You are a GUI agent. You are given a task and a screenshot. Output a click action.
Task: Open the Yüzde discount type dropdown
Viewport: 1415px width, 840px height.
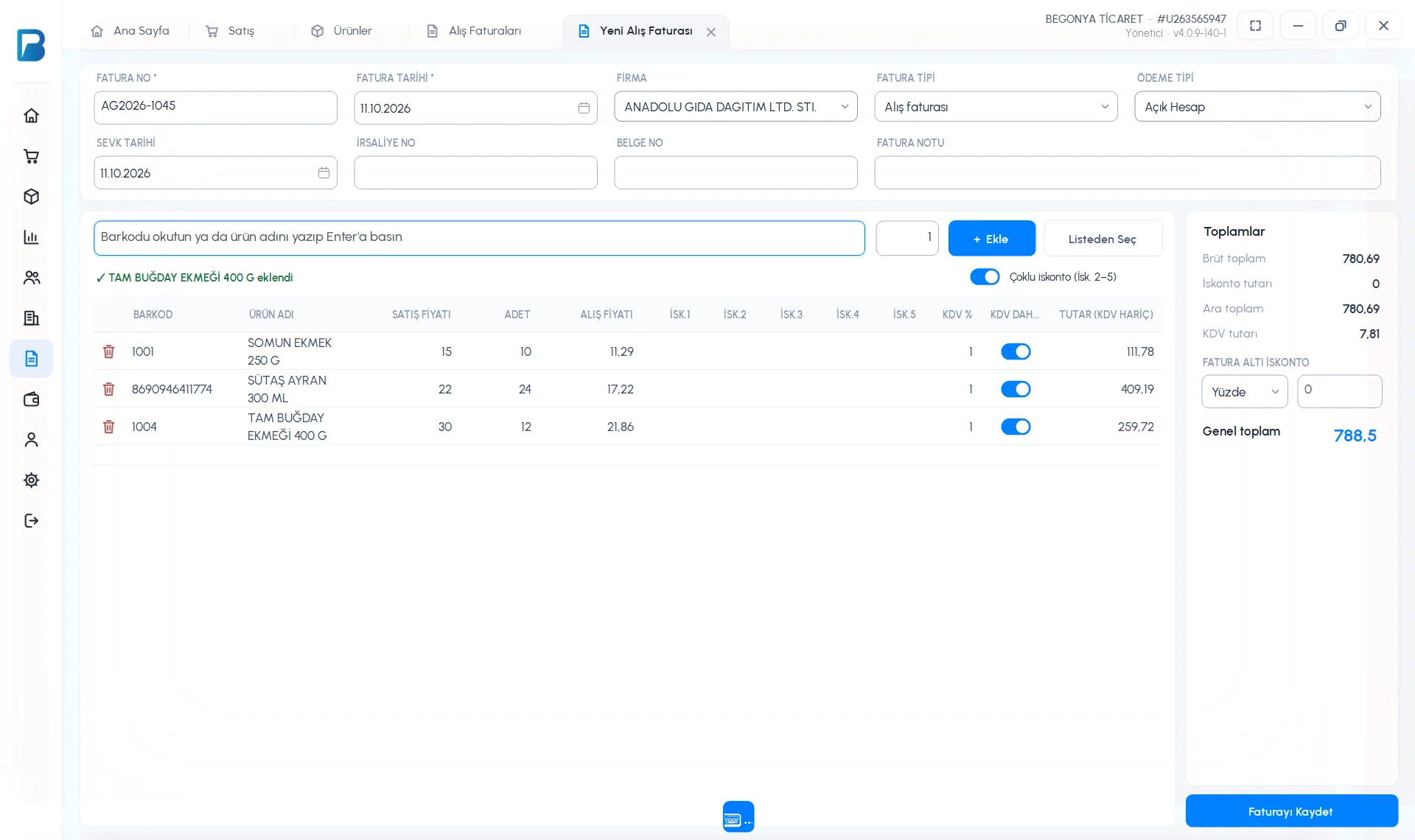coord(1245,392)
